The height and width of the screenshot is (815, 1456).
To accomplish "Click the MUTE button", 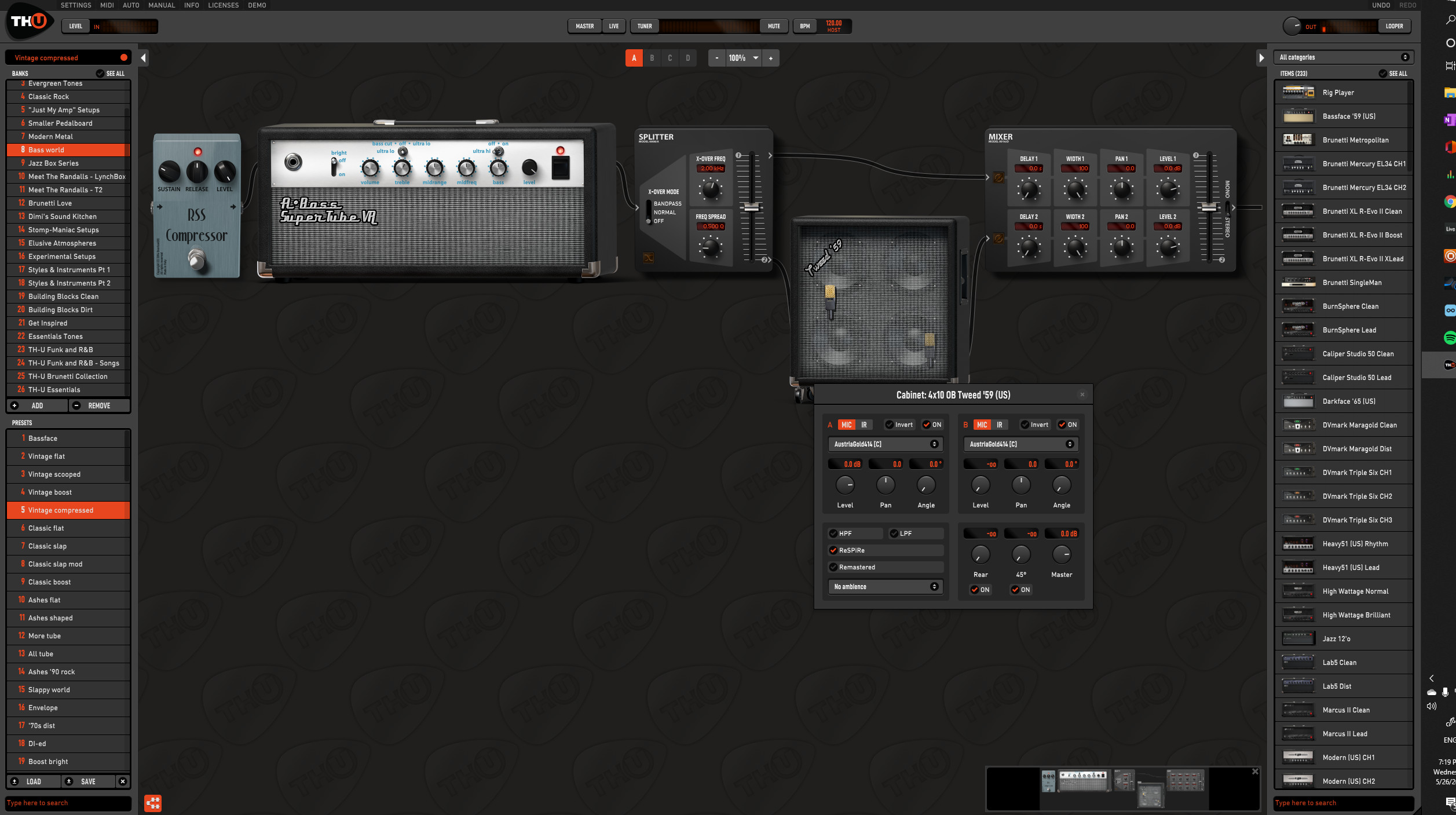I will 774,26.
